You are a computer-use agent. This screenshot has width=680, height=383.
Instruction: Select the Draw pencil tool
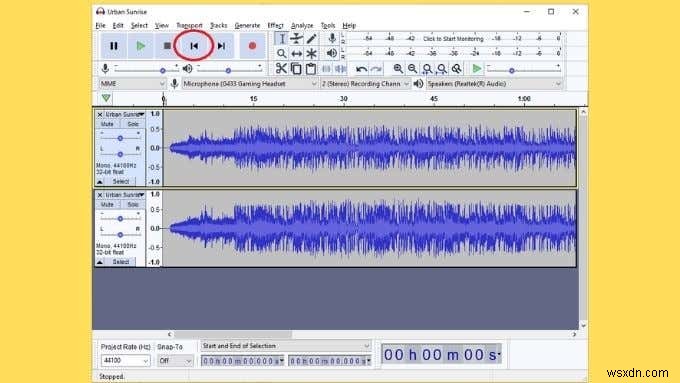(311, 39)
